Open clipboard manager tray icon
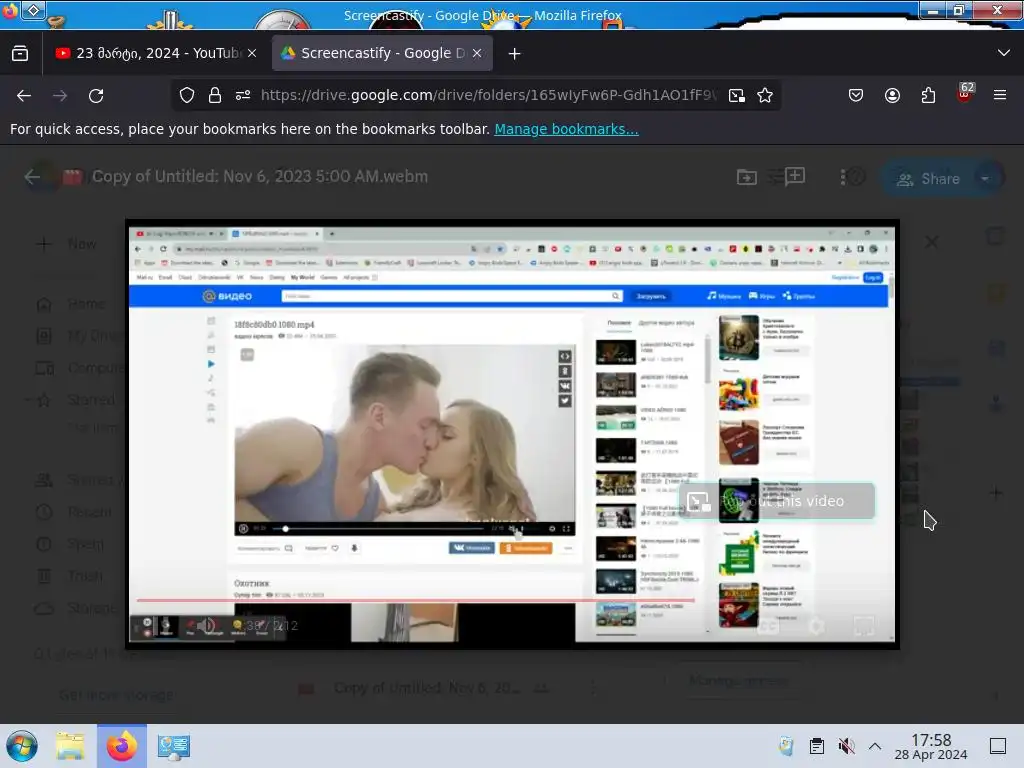The width and height of the screenshot is (1024, 768). [816, 746]
